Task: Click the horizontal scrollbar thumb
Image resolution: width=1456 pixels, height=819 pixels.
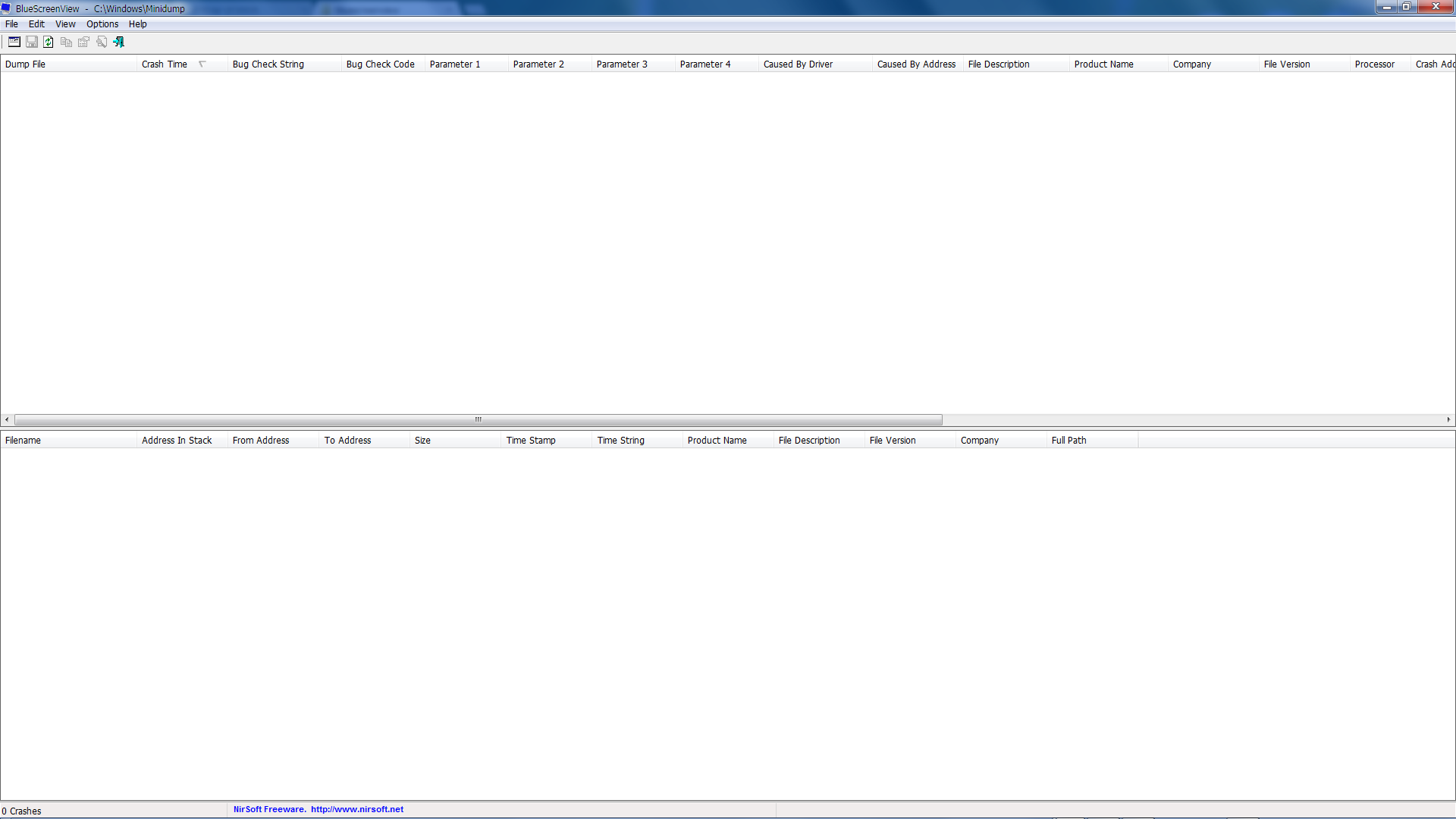Action: [x=479, y=419]
